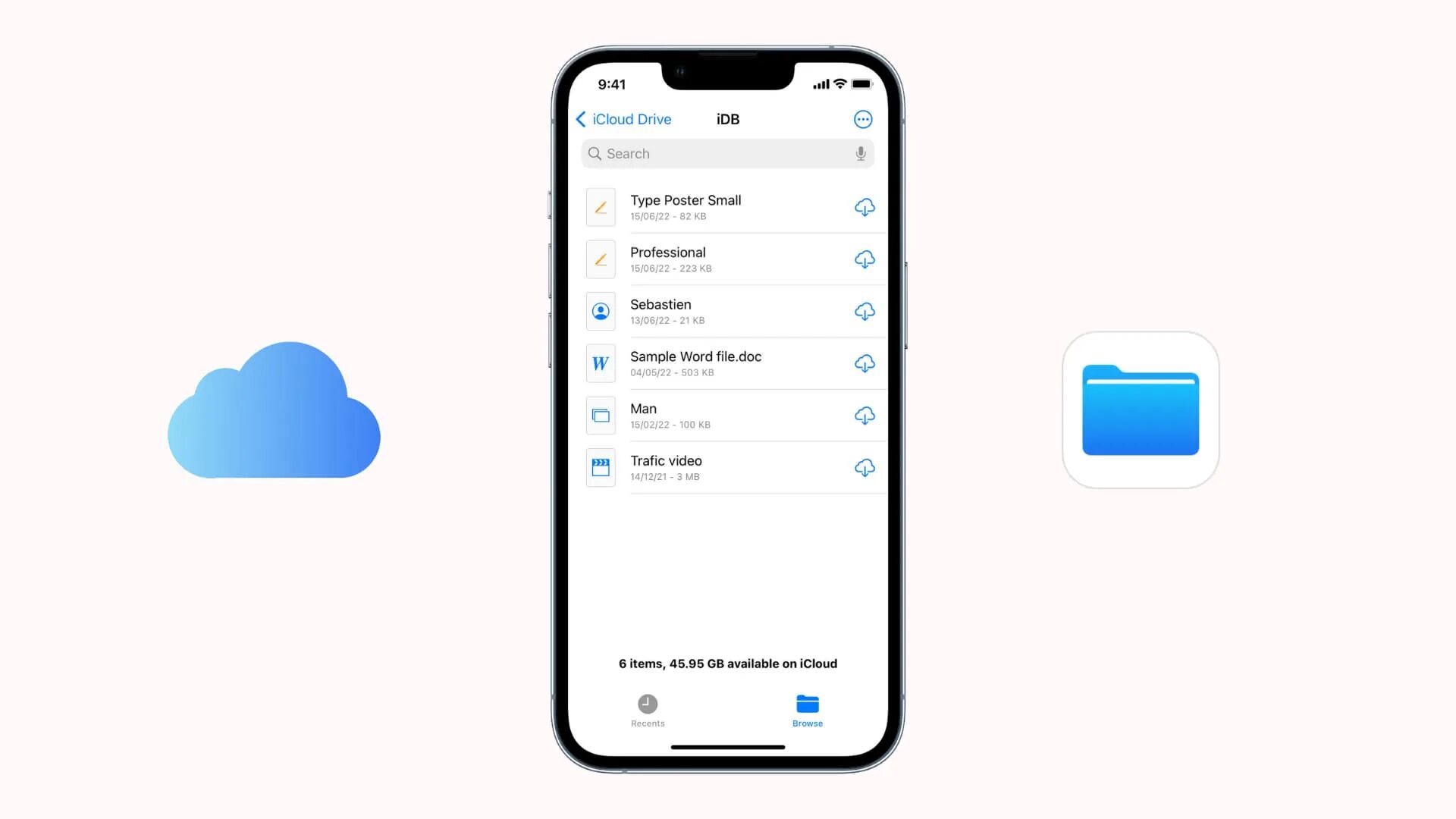Open the Recents tab at bottom
1456x819 pixels.
tap(648, 710)
